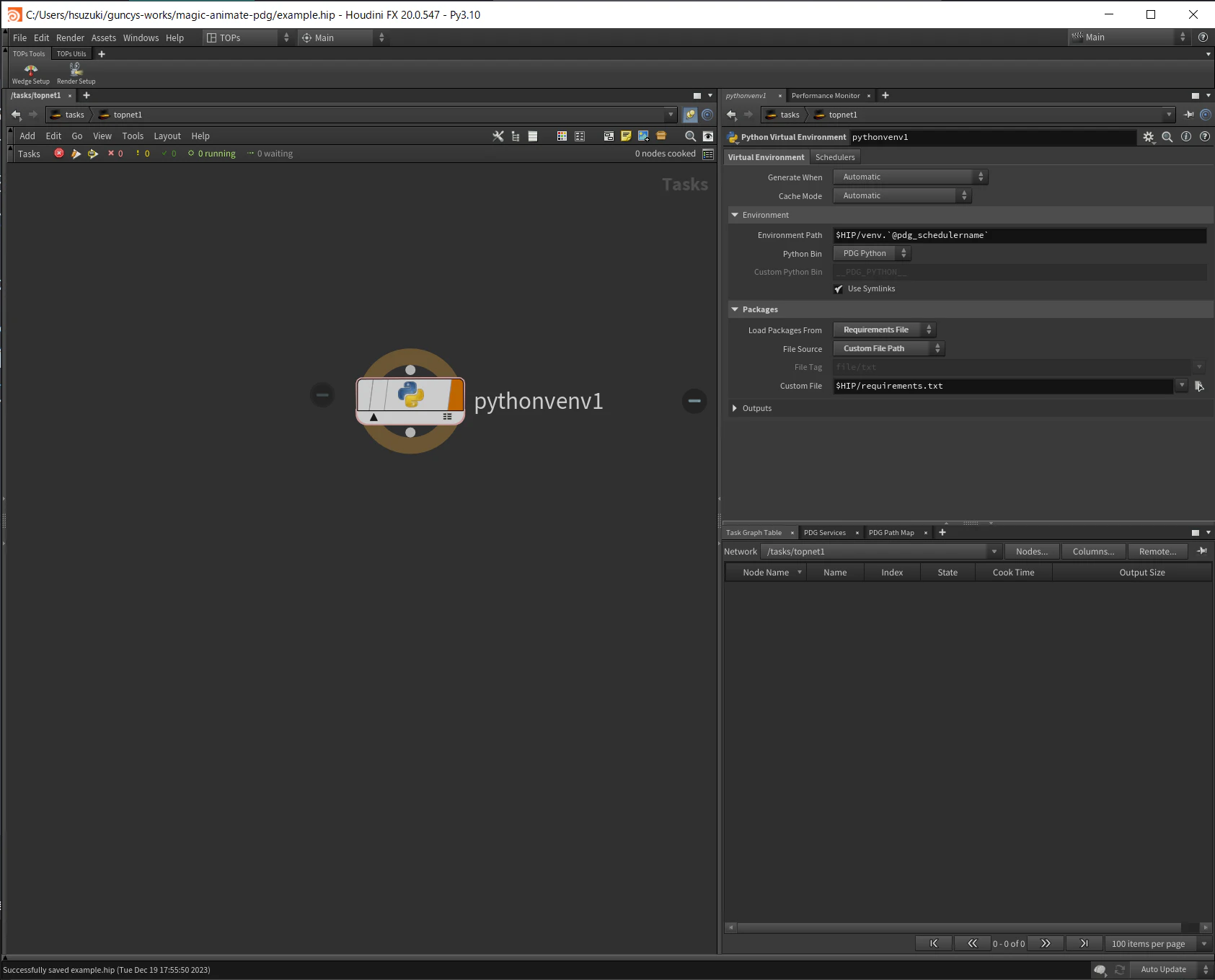Click the chat bubble icon in status bar
Viewport: 1215px width, 980px height.
pyautogui.click(x=1100, y=970)
